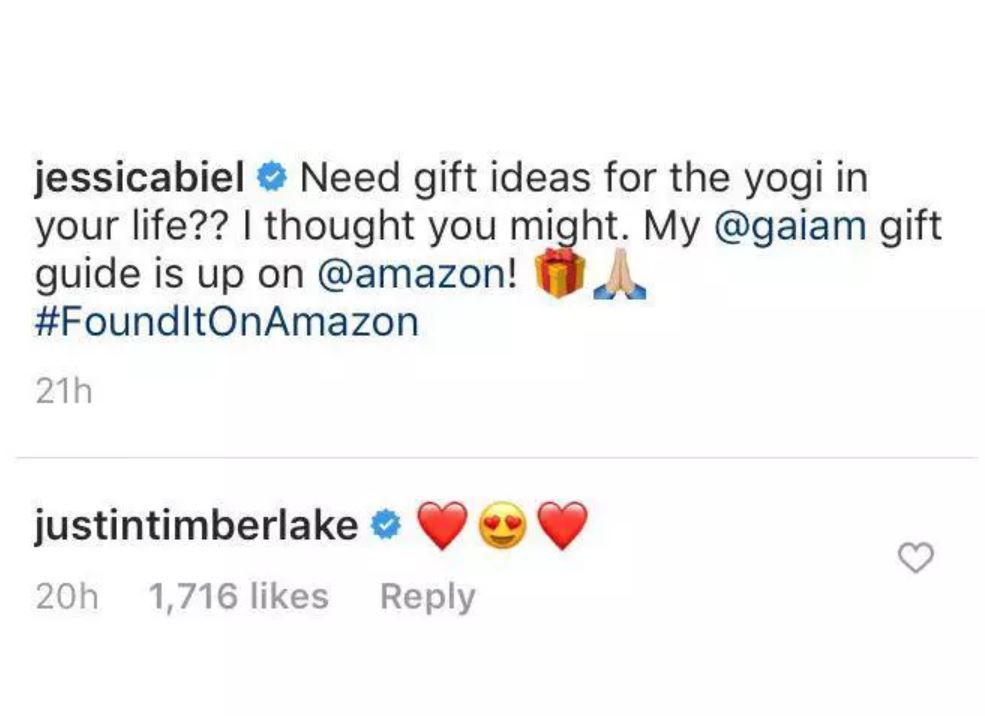985x716 pixels.
Task: Open the #FoundItOnAmazon hashtag
Action: pyautogui.click(x=227, y=322)
